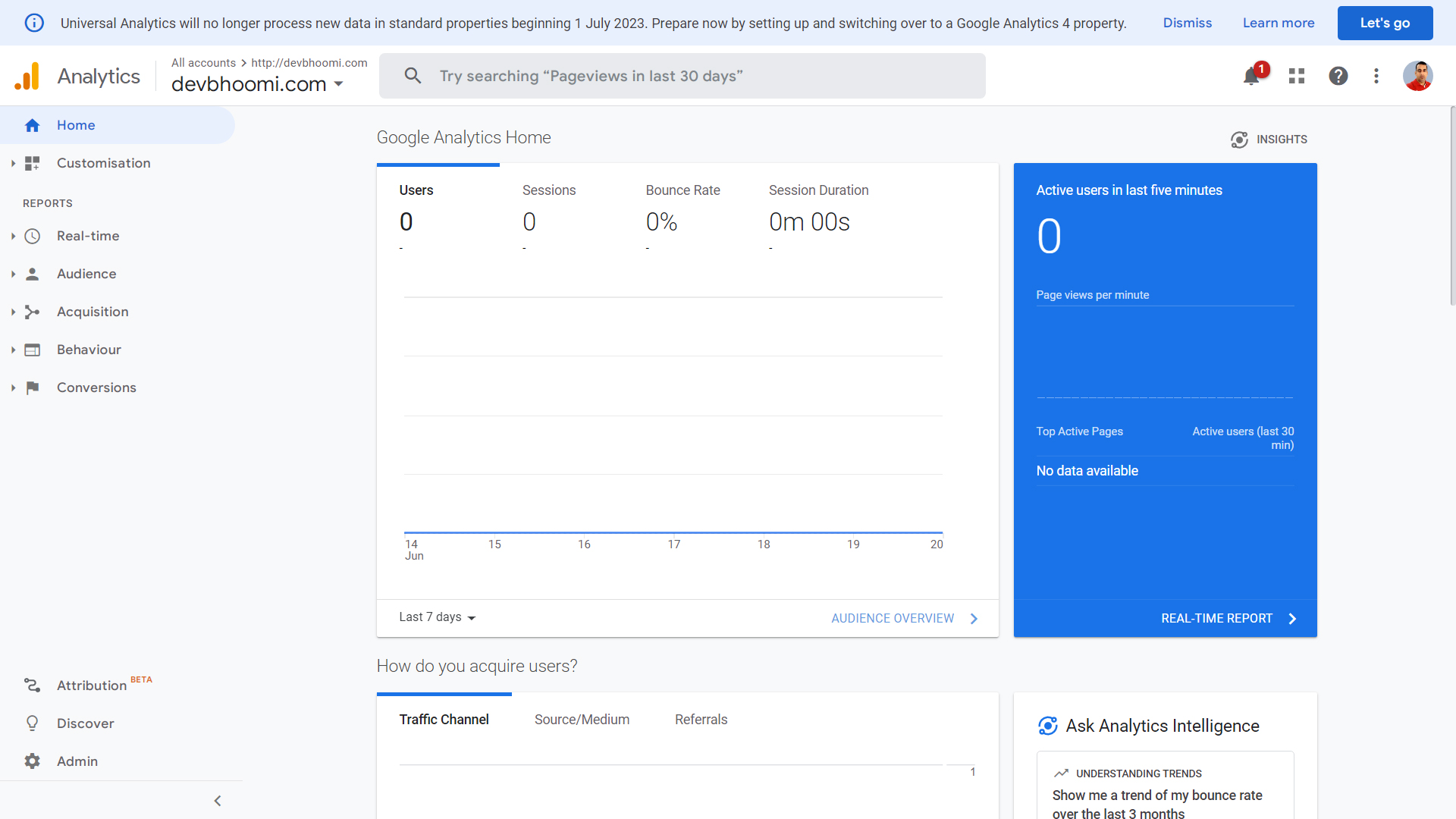This screenshot has height=819, width=1456.
Task: Expand the Real-time reports arrow
Action: (13, 236)
